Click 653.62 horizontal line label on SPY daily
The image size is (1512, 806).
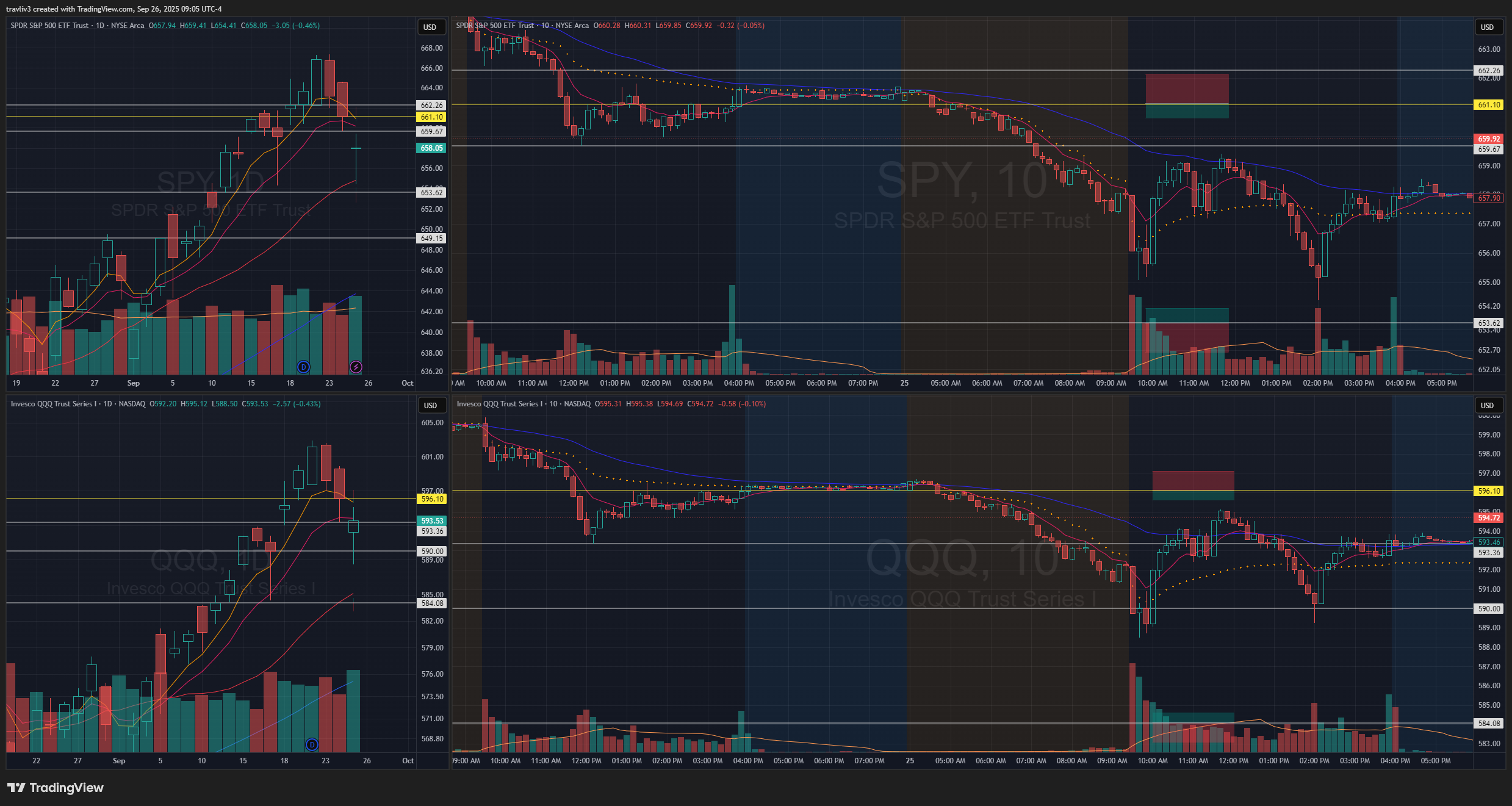(x=431, y=193)
